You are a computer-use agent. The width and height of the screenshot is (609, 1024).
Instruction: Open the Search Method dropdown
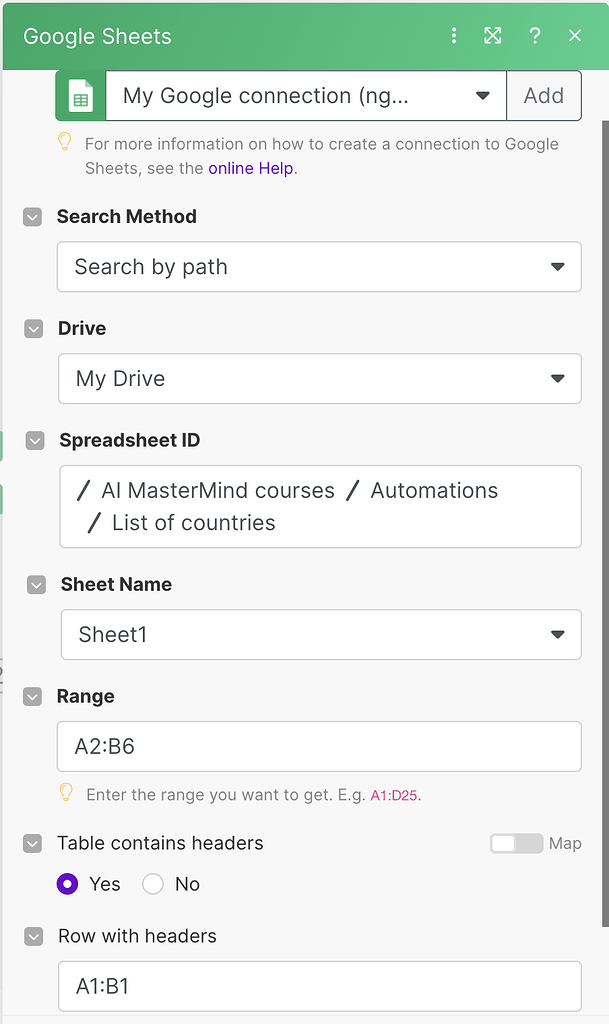(319, 267)
